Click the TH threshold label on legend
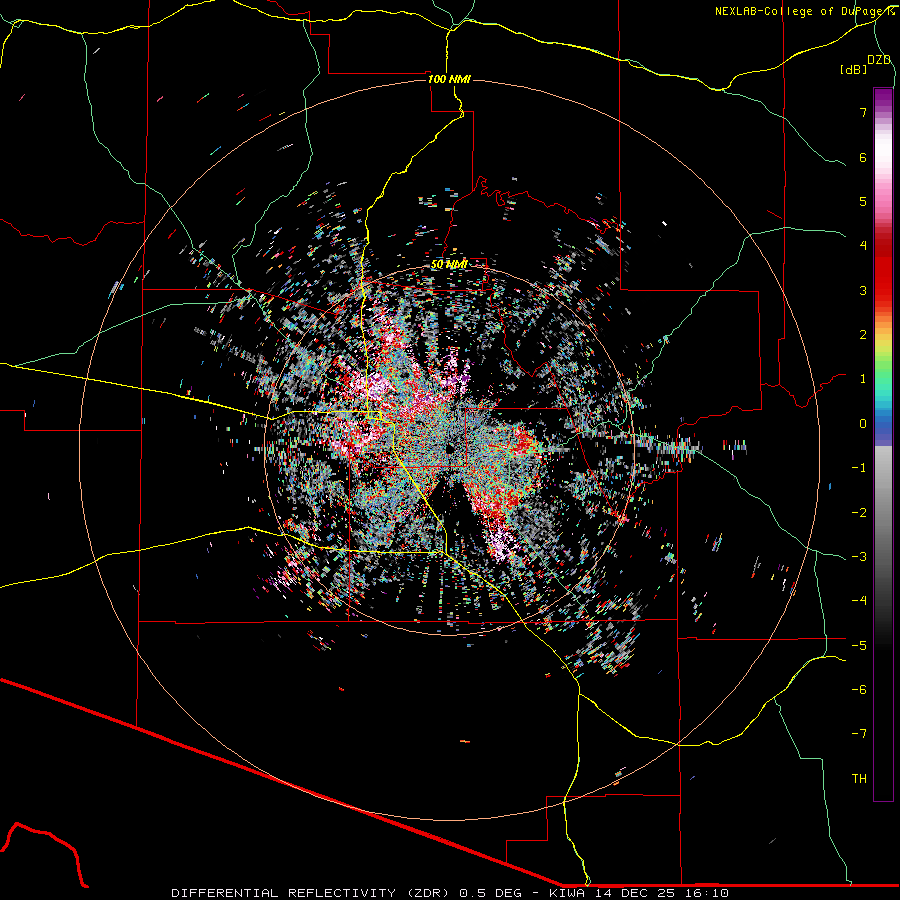Screen dimensions: 900x900 tap(859, 779)
